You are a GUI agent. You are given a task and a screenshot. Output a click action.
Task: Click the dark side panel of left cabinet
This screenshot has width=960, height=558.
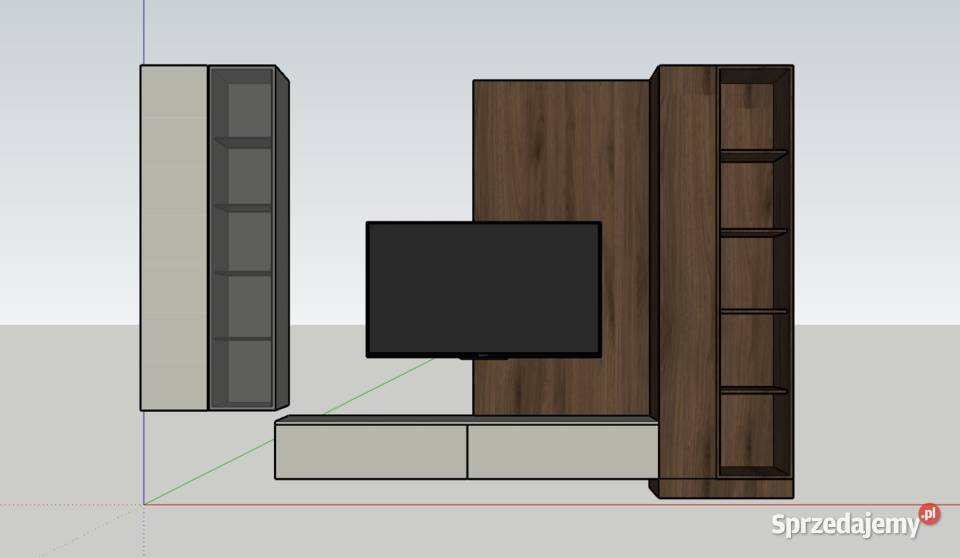[282, 240]
